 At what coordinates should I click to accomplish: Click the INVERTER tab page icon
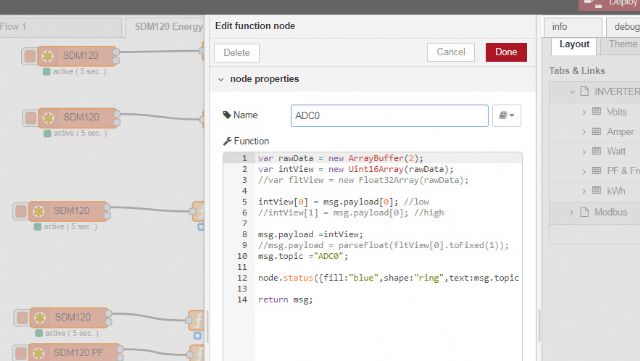coord(584,91)
